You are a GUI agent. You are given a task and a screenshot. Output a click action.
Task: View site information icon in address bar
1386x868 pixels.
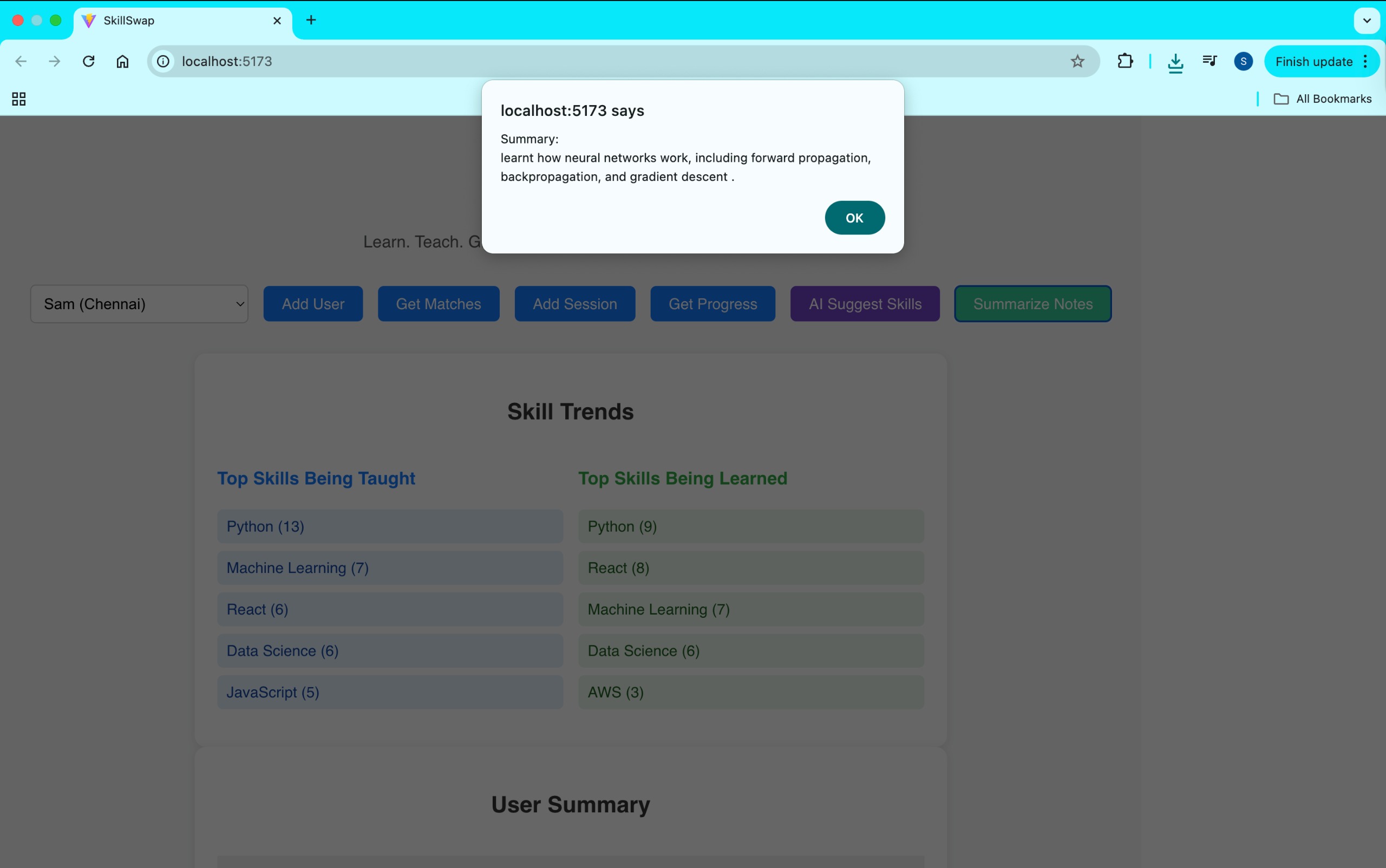pyautogui.click(x=164, y=61)
